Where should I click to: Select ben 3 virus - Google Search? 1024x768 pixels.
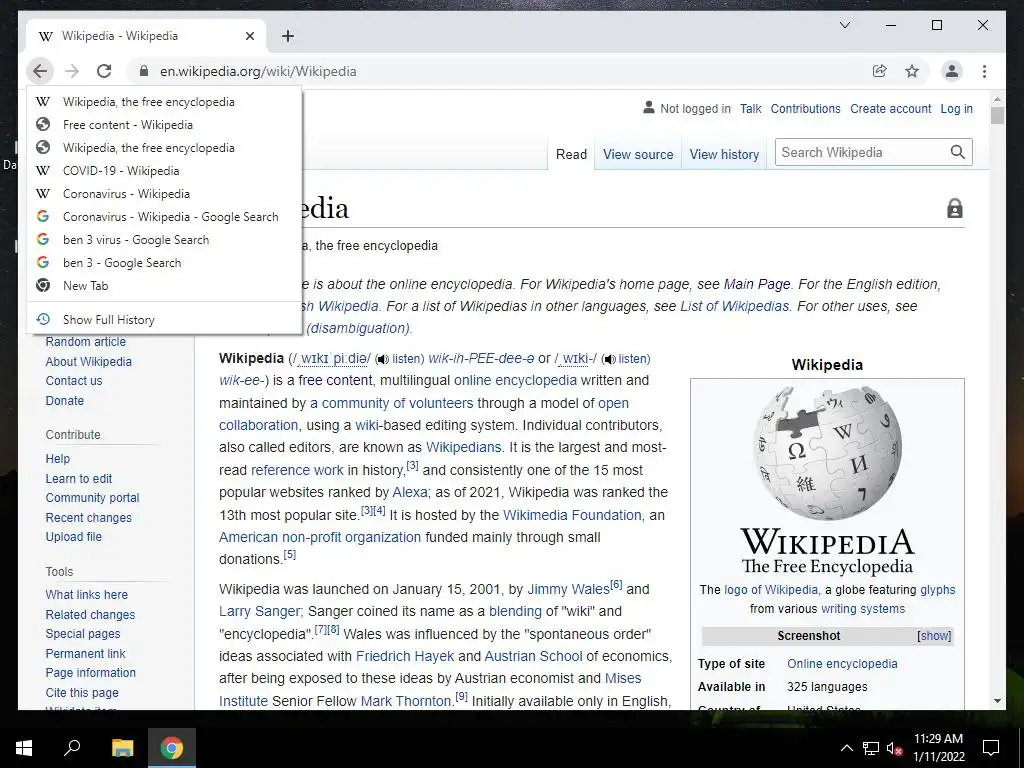point(165,240)
